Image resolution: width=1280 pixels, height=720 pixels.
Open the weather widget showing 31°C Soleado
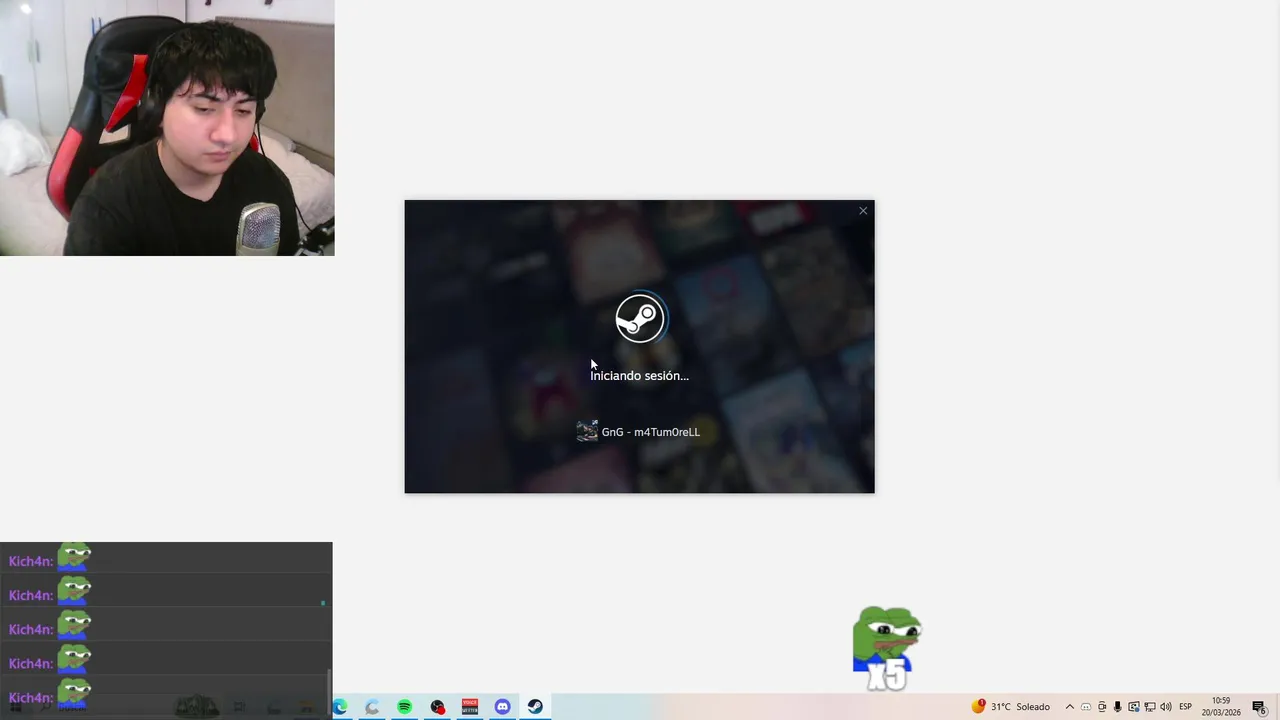pyautogui.click(x=1011, y=707)
